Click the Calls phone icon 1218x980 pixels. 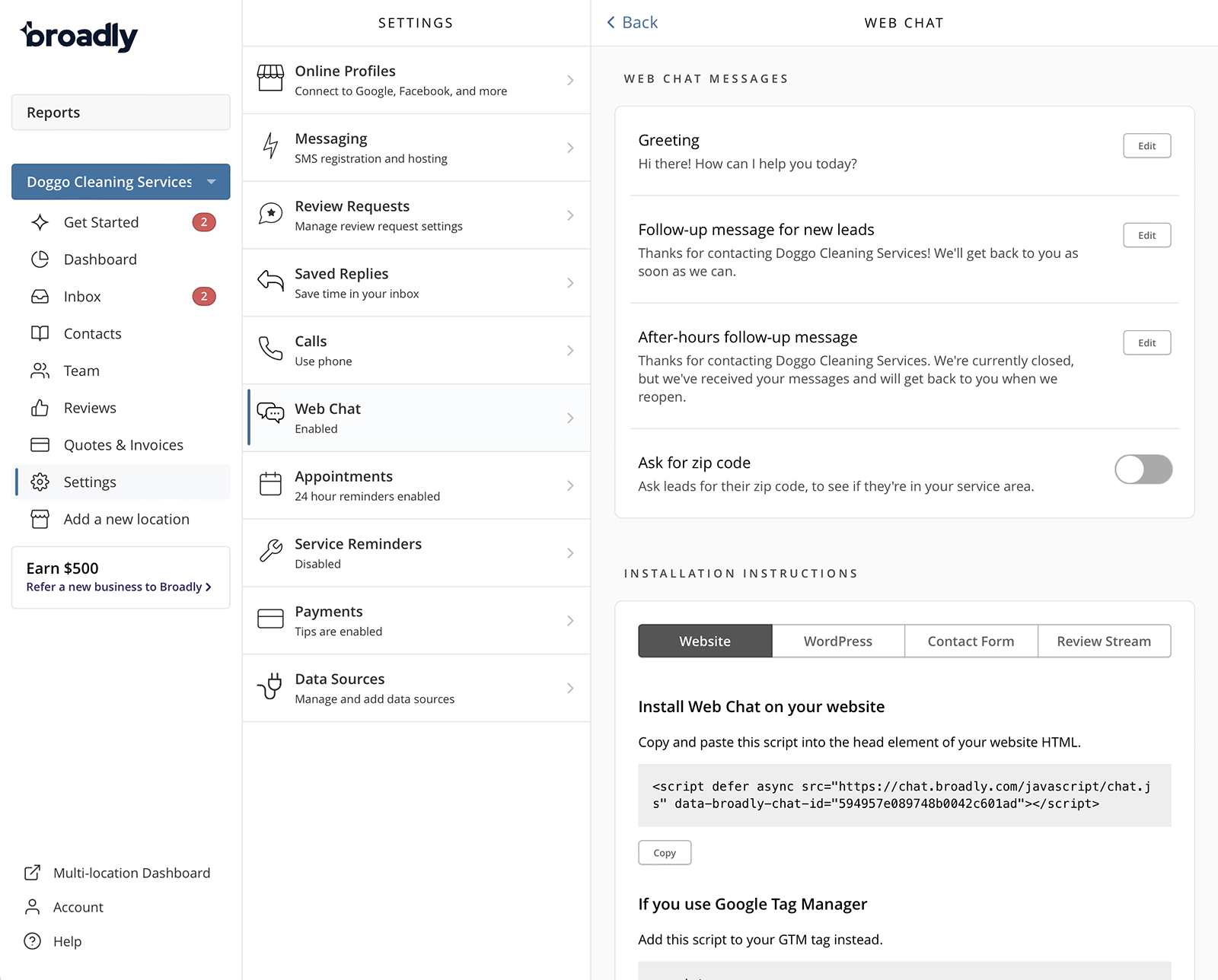[x=270, y=348]
